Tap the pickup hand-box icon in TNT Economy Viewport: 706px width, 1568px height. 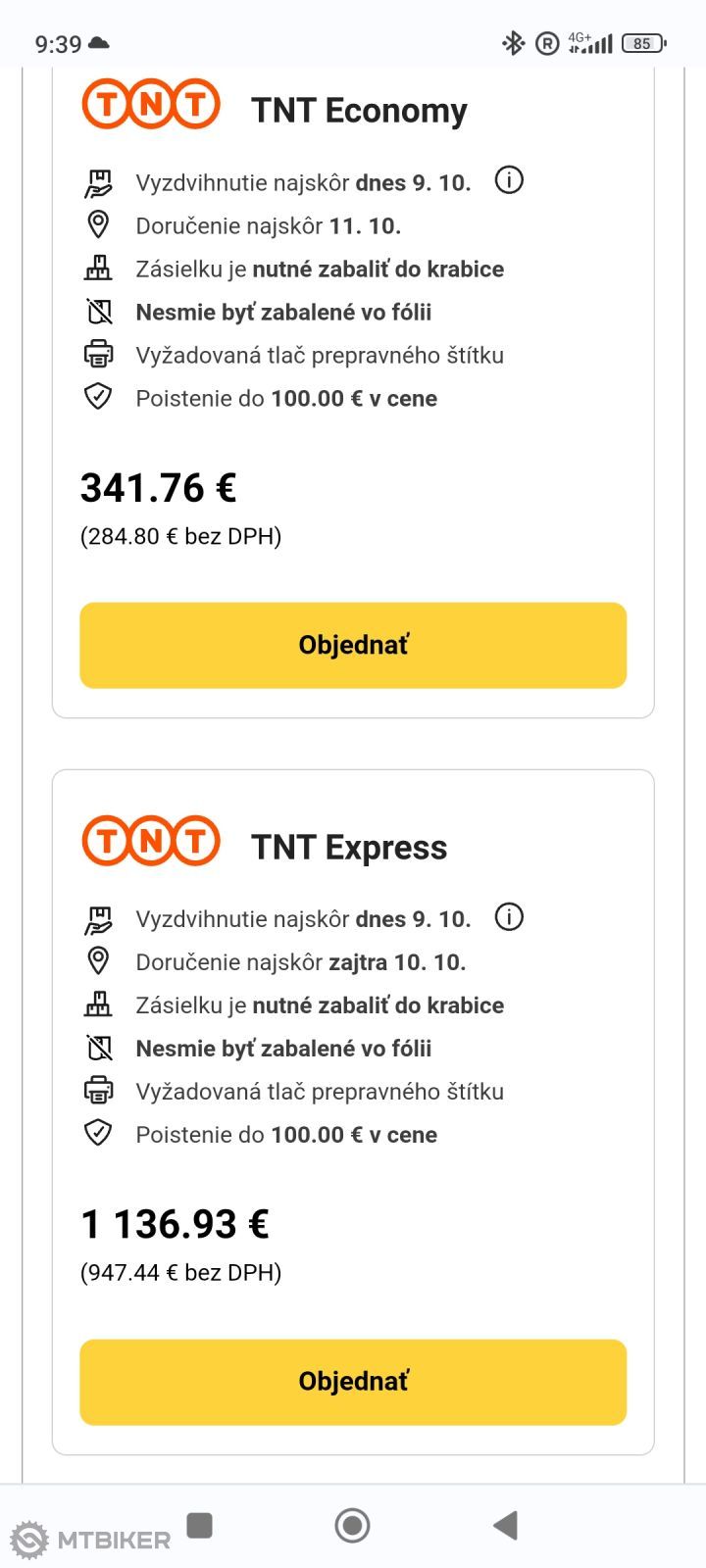[98, 182]
